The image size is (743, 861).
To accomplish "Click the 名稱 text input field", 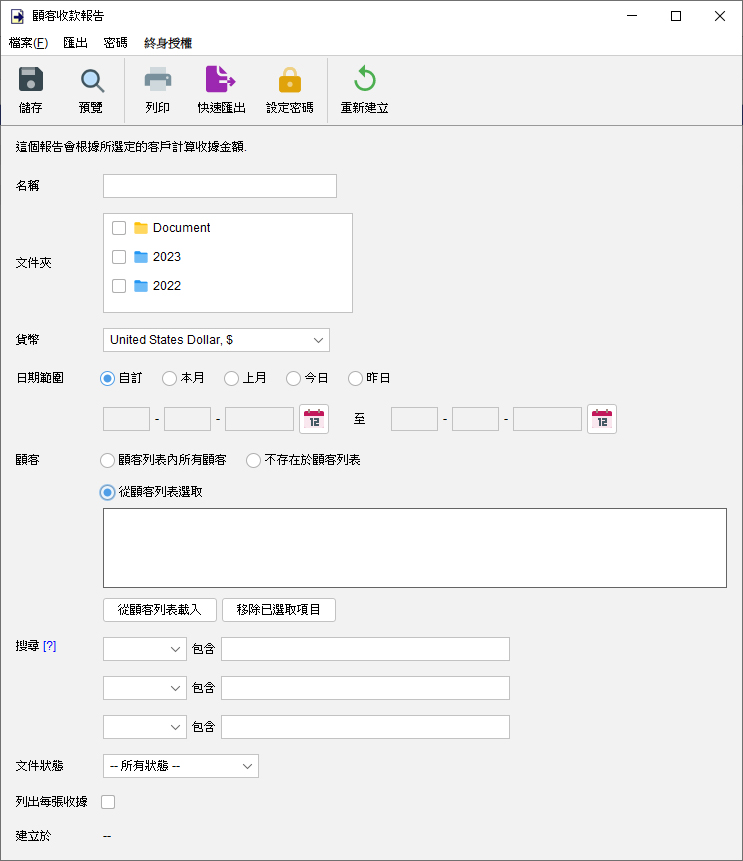I will (x=220, y=186).
